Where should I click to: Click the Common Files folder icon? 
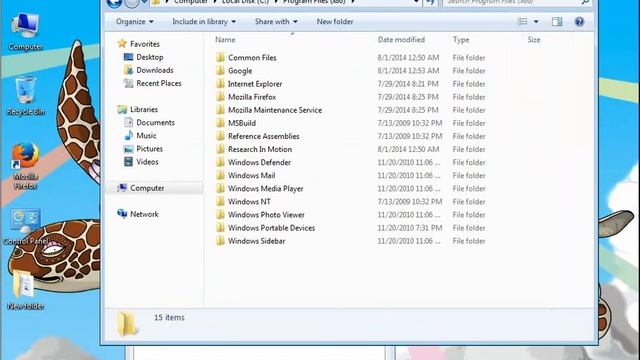220,57
